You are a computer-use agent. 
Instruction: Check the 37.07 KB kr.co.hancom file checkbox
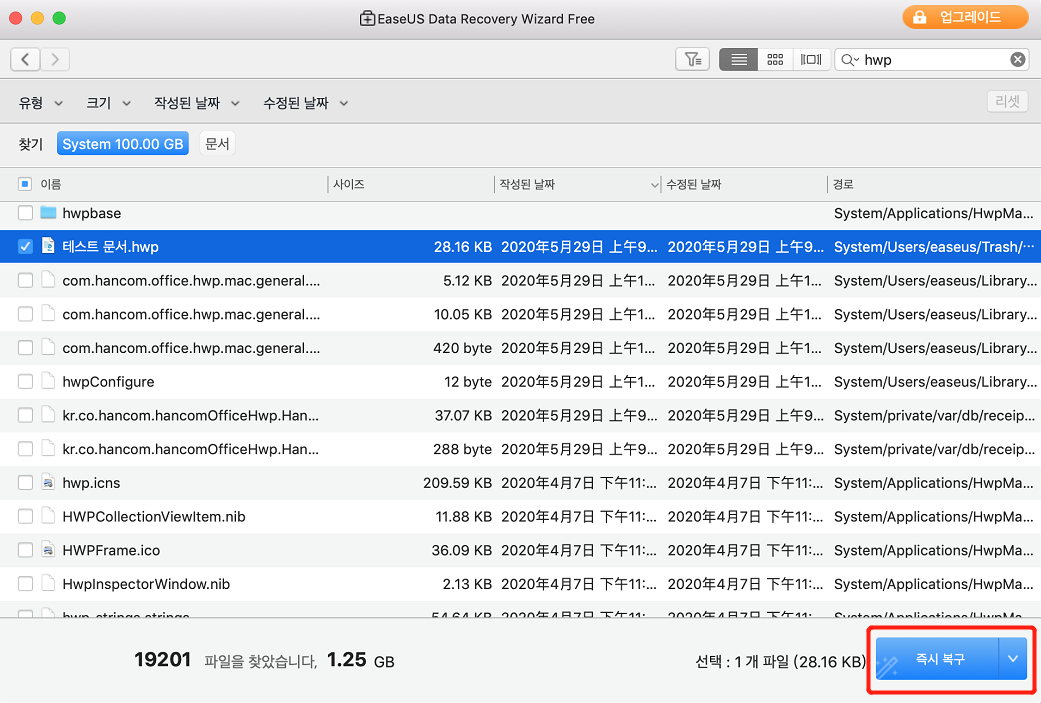point(25,415)
